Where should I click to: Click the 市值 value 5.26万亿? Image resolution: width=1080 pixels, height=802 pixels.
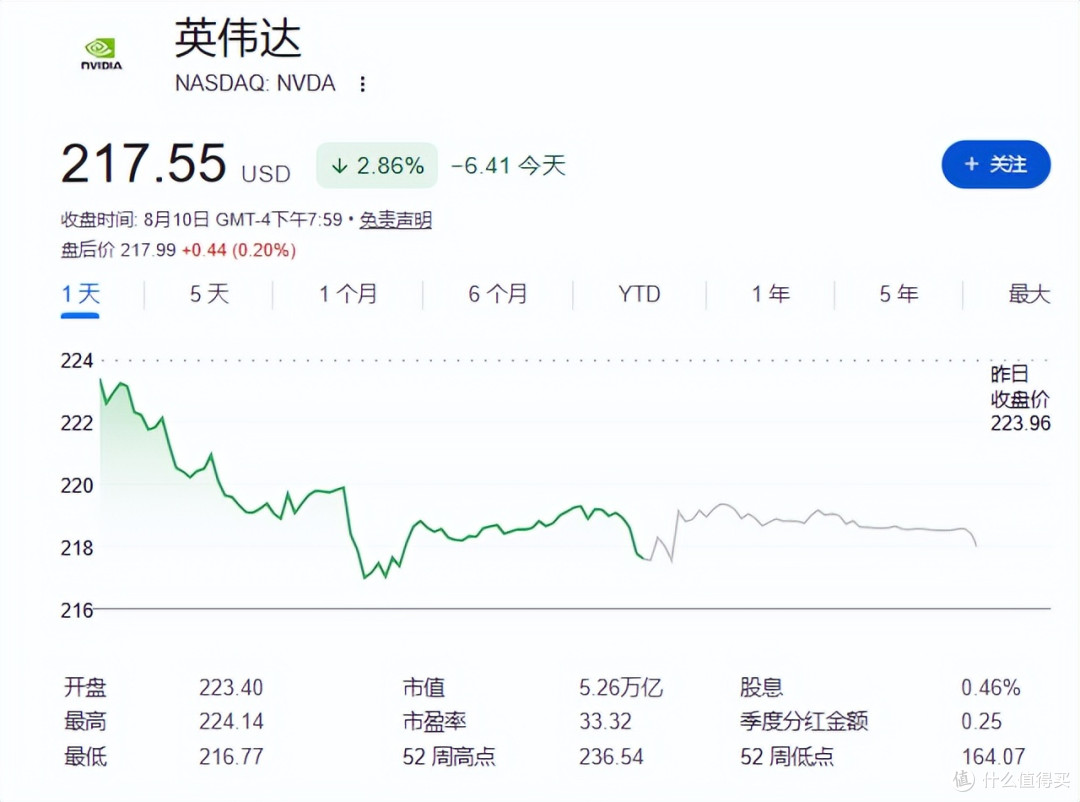[621, 688]
